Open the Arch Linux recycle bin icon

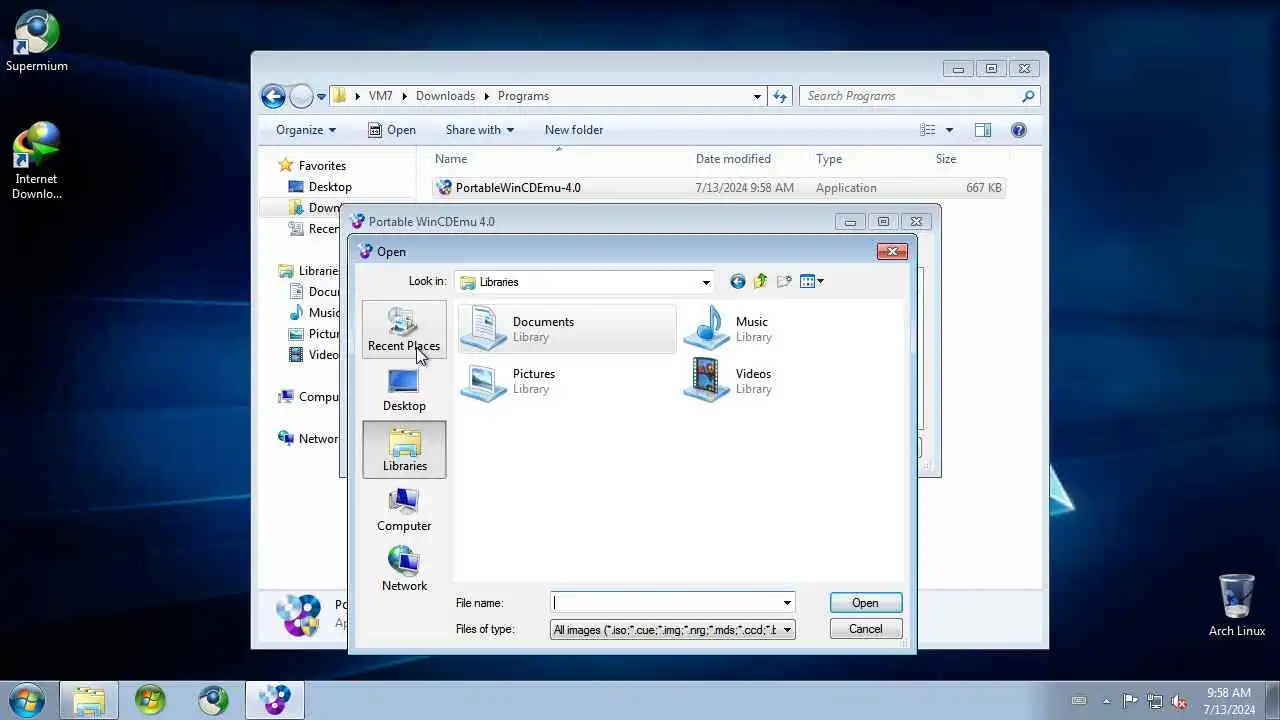[1237, 606]
